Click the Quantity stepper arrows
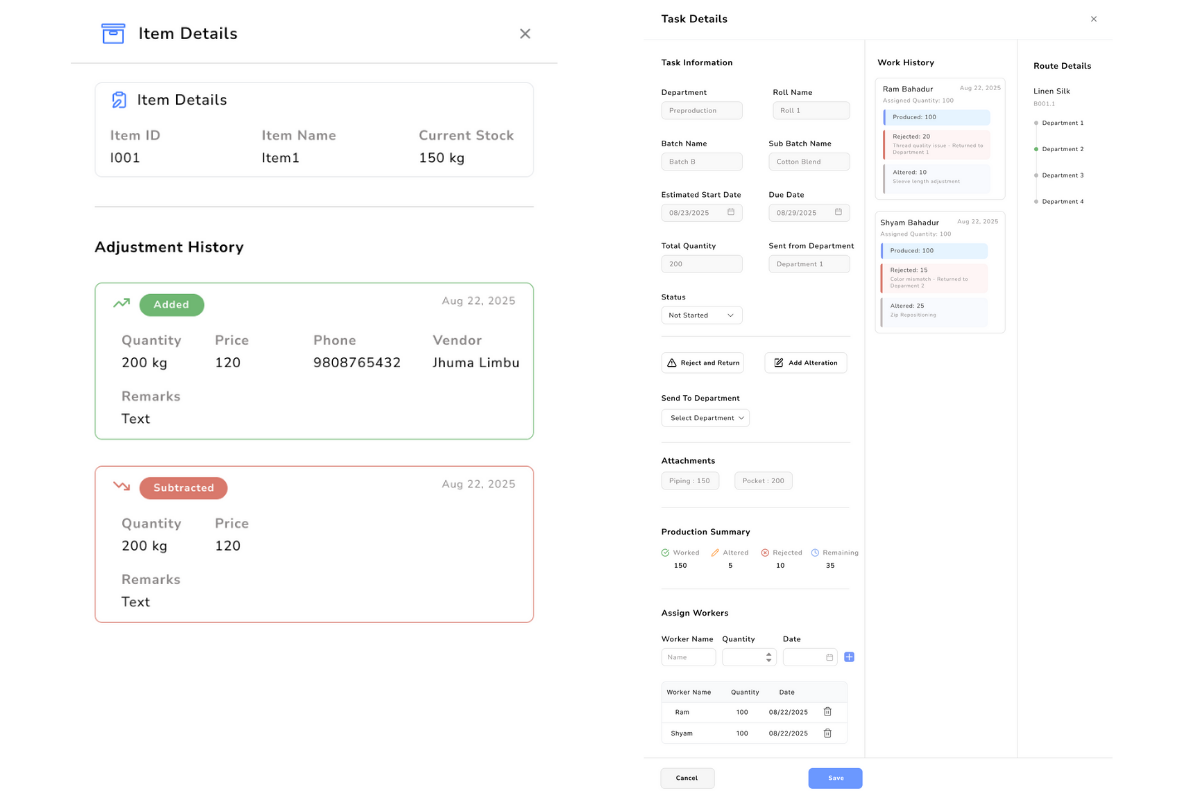Image resolution: width=1200 pixels, height=800 pixels. (769, 657)
